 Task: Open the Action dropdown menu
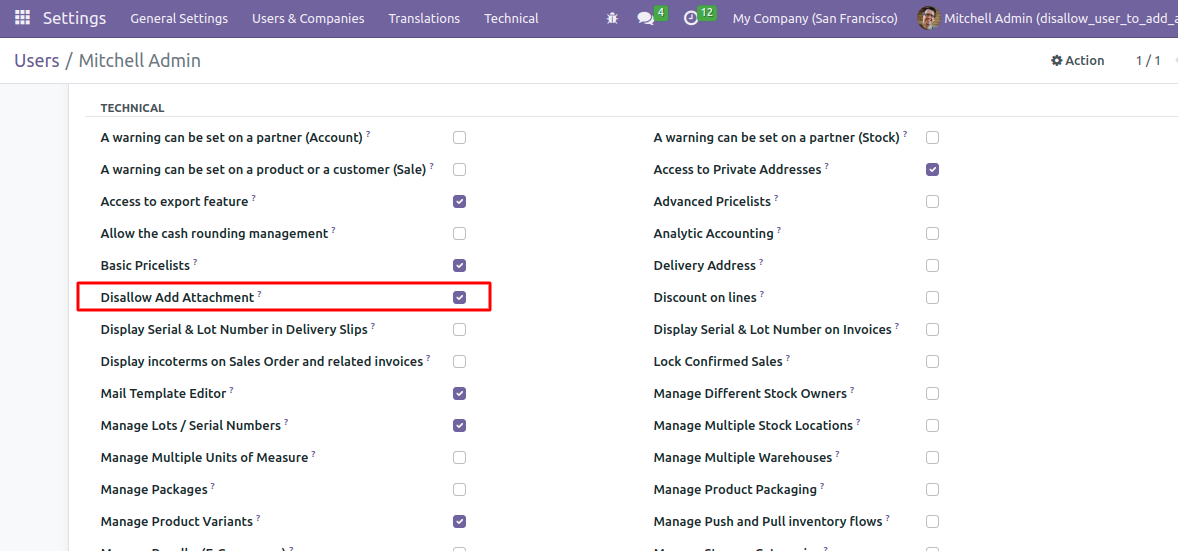point(1077,61)
